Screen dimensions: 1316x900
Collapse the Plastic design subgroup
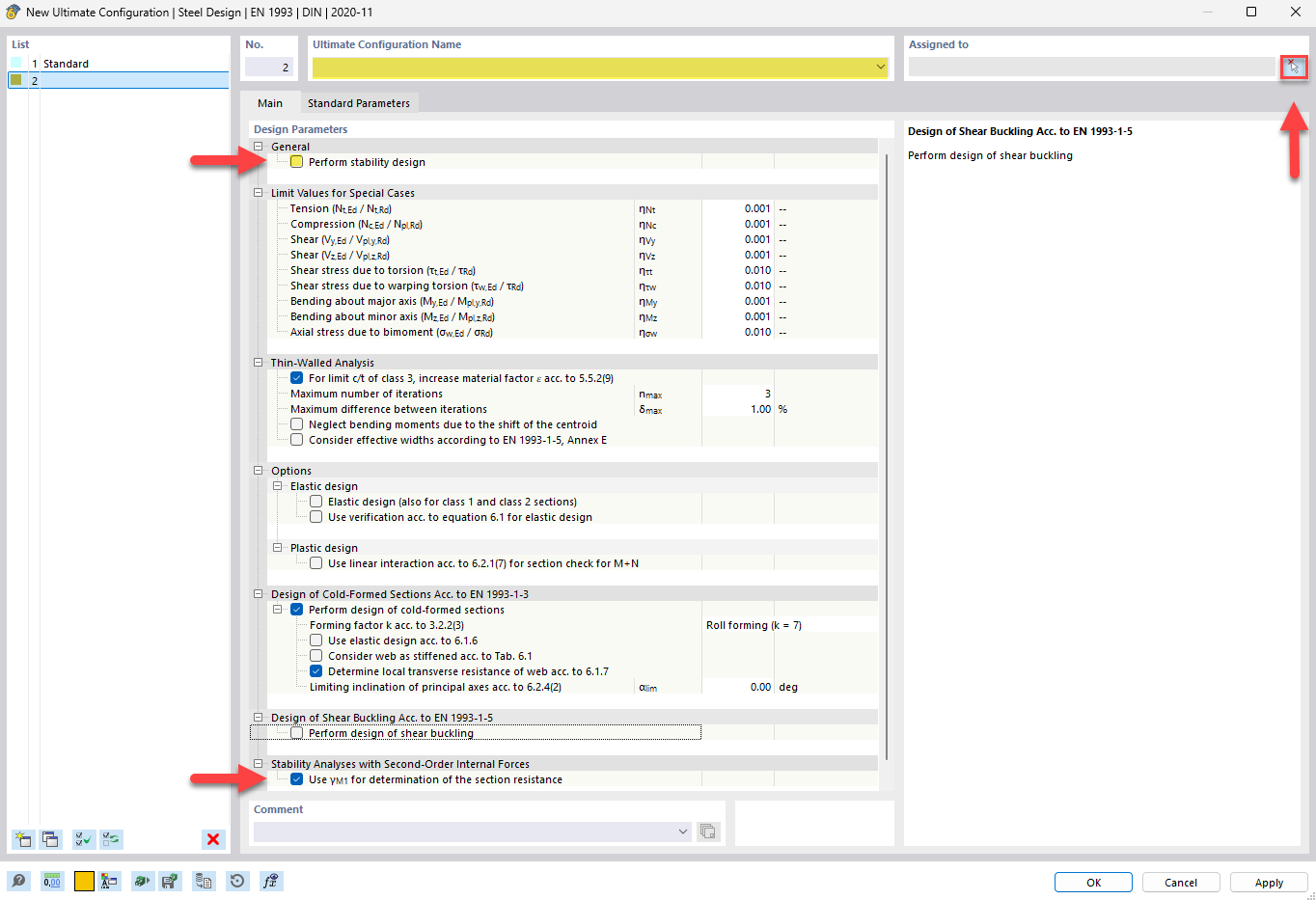[x=277, y=548]
